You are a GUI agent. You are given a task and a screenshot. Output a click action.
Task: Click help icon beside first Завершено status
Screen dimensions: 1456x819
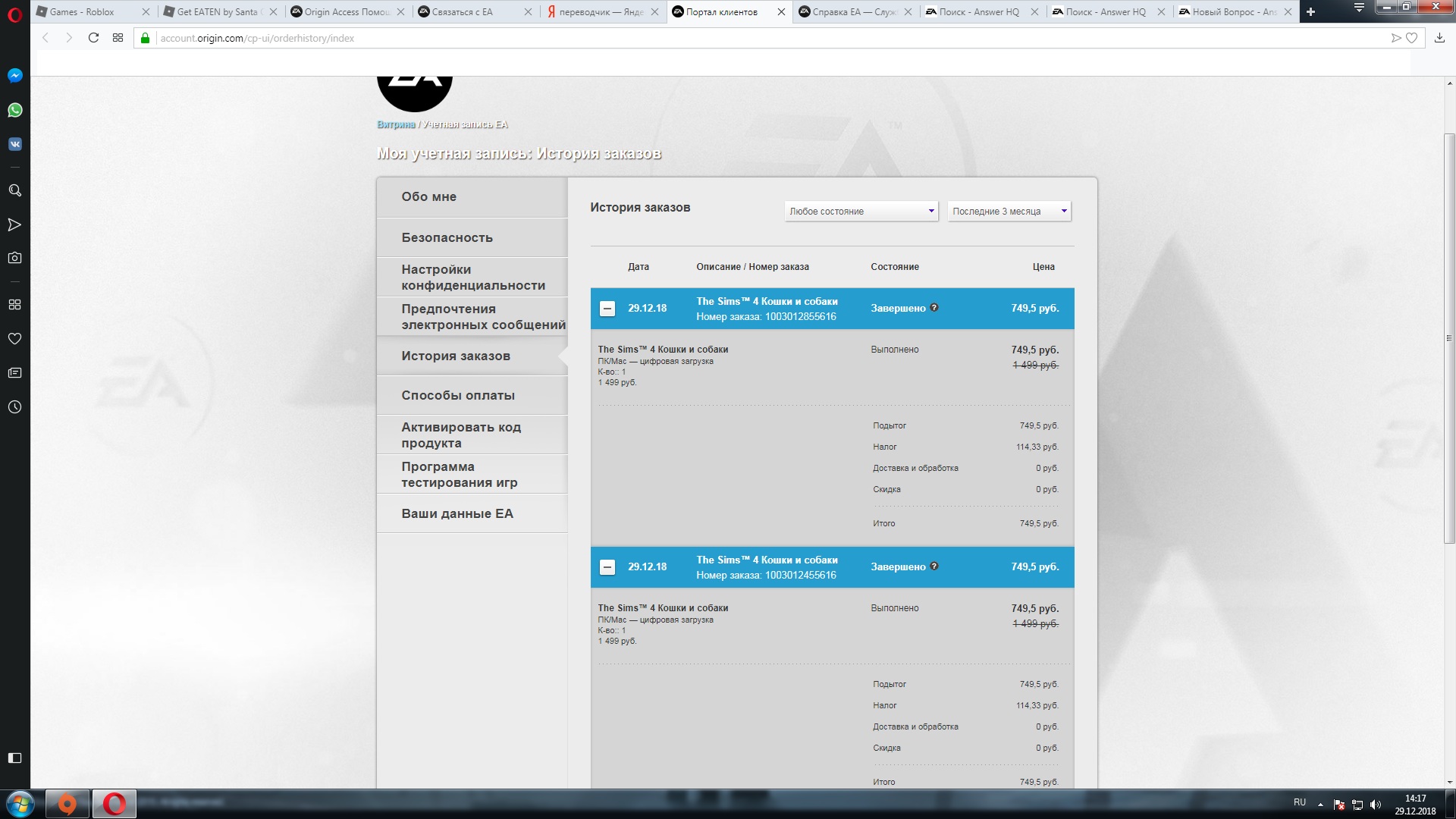[934, 308]
